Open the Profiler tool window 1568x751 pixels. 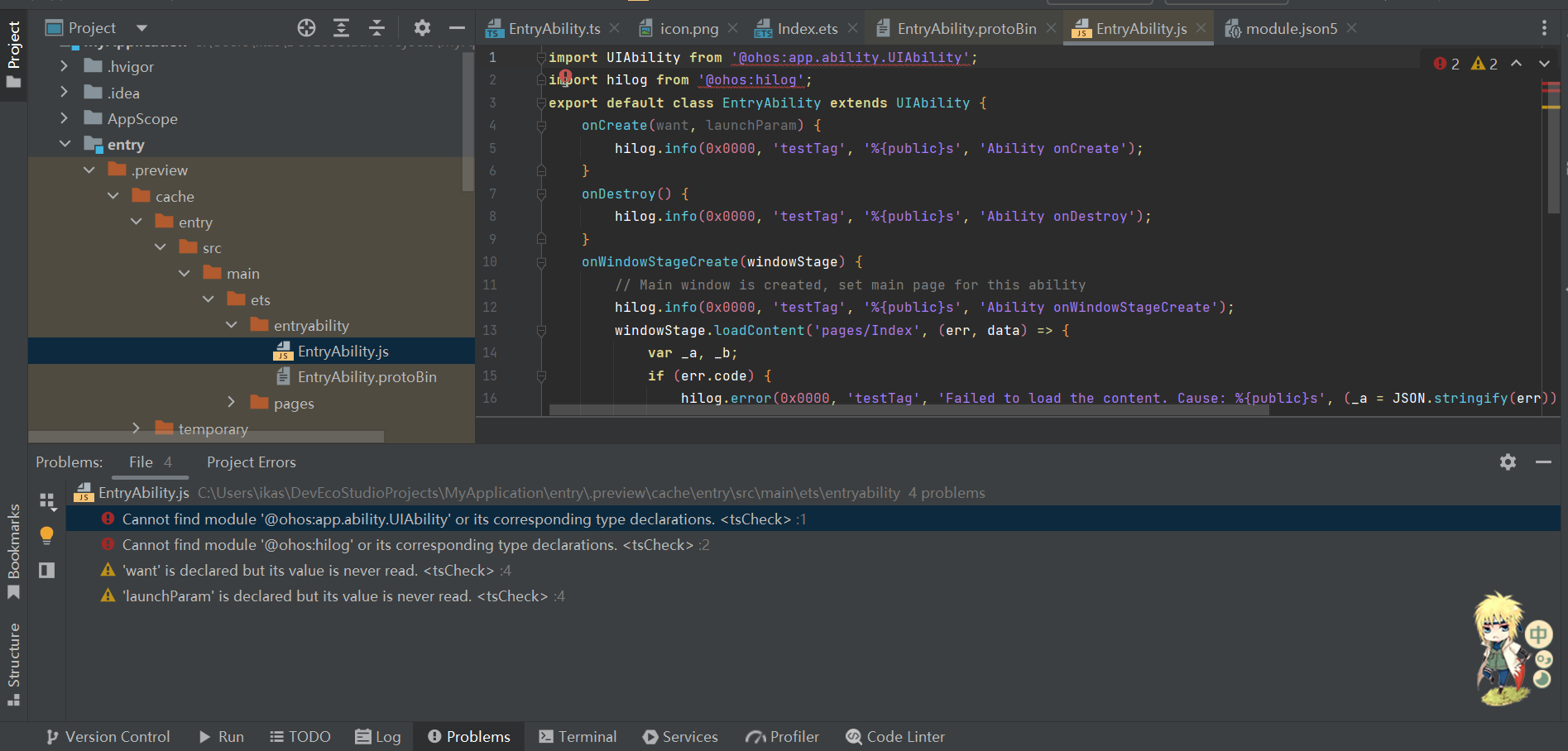[x=782, y=736]
